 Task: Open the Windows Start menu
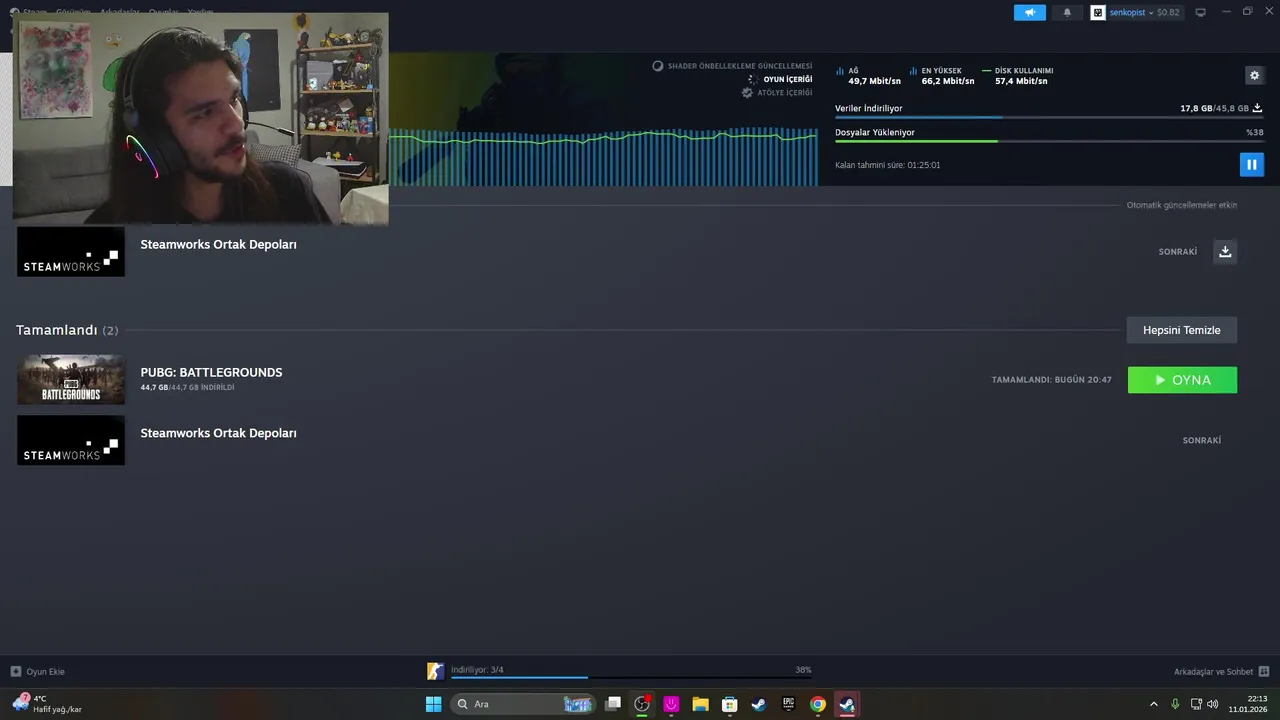(433, 704)
